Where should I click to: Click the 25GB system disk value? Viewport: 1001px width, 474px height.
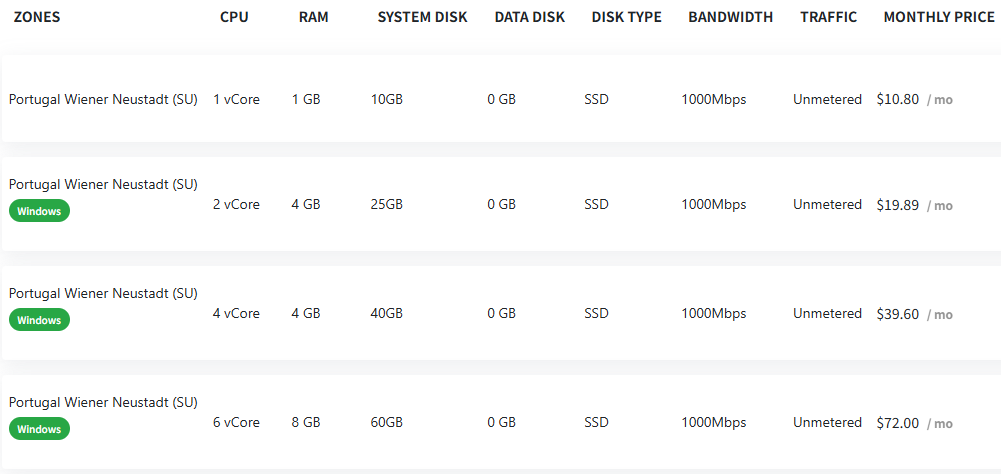387,204
